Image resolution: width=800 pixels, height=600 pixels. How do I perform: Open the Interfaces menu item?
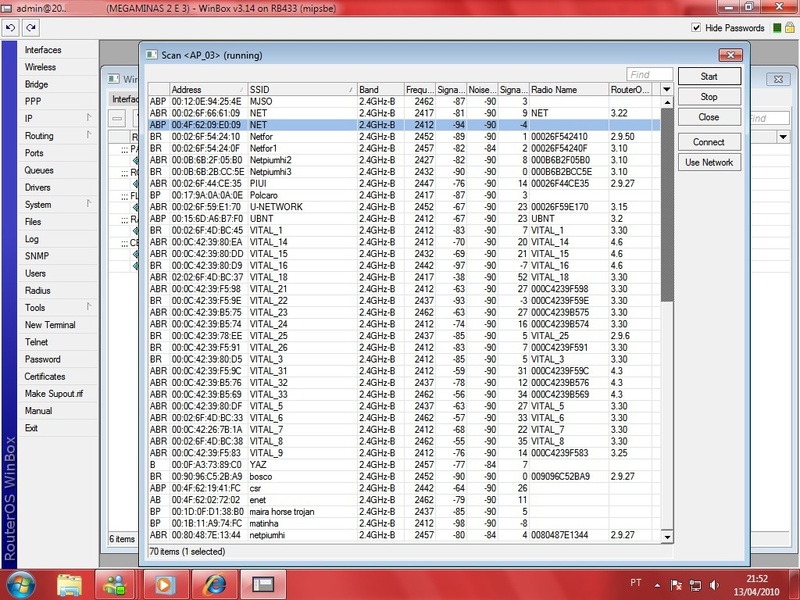(x=43, y=50)
